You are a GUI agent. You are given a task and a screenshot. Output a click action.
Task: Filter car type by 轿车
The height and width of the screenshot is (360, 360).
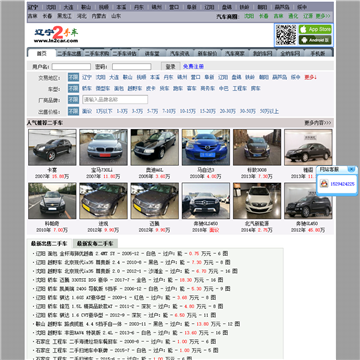pos(87,89)
